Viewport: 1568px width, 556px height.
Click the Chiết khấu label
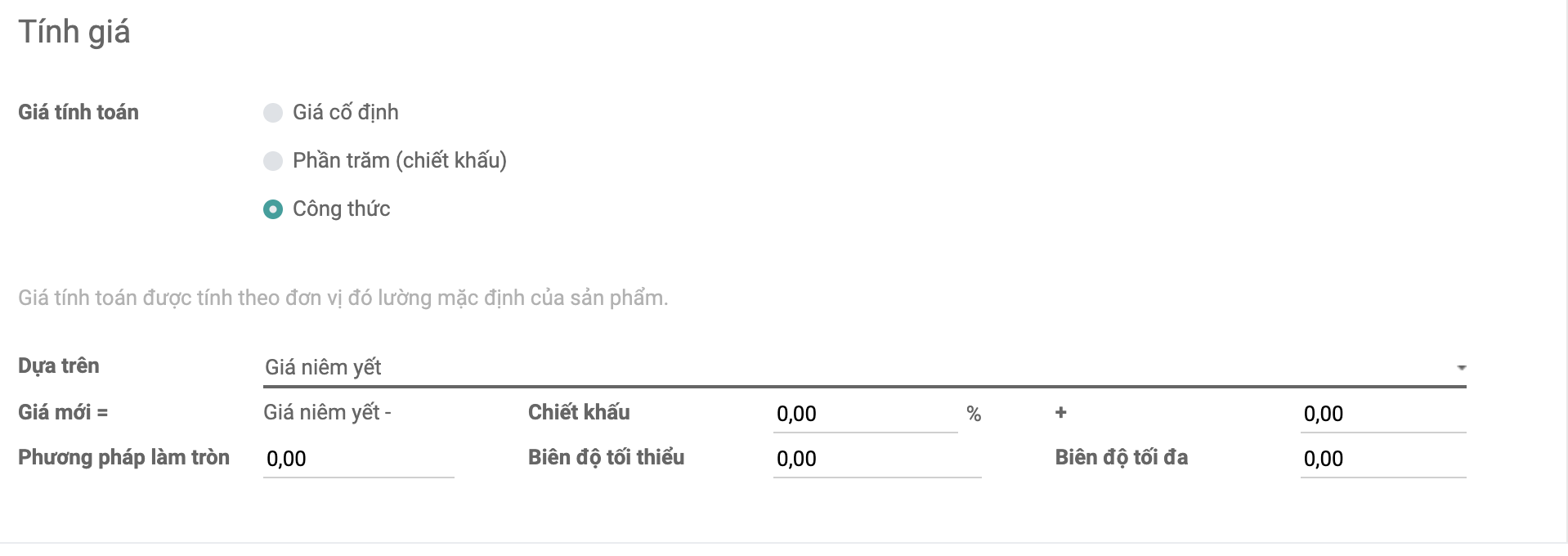(579, 412)
